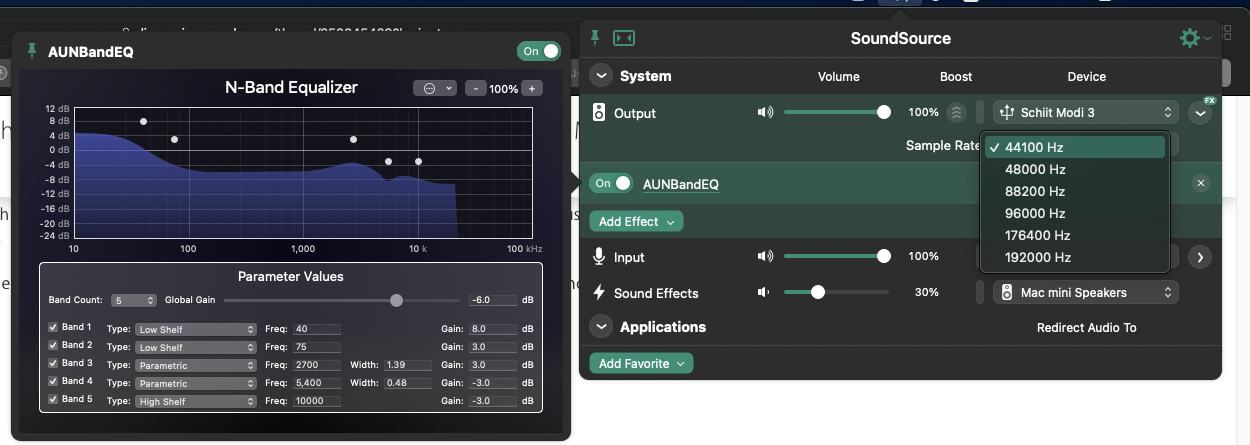The height and width of the screenshot is (445, 1250).
Task: Click the Band 4 Gain field
Action: point(493,383)
